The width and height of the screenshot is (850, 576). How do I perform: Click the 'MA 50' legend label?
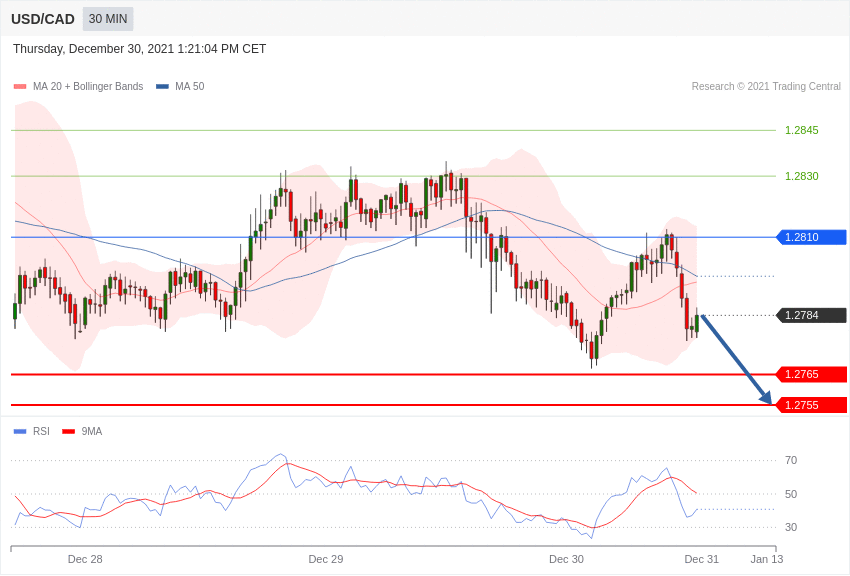click(190, 86)
